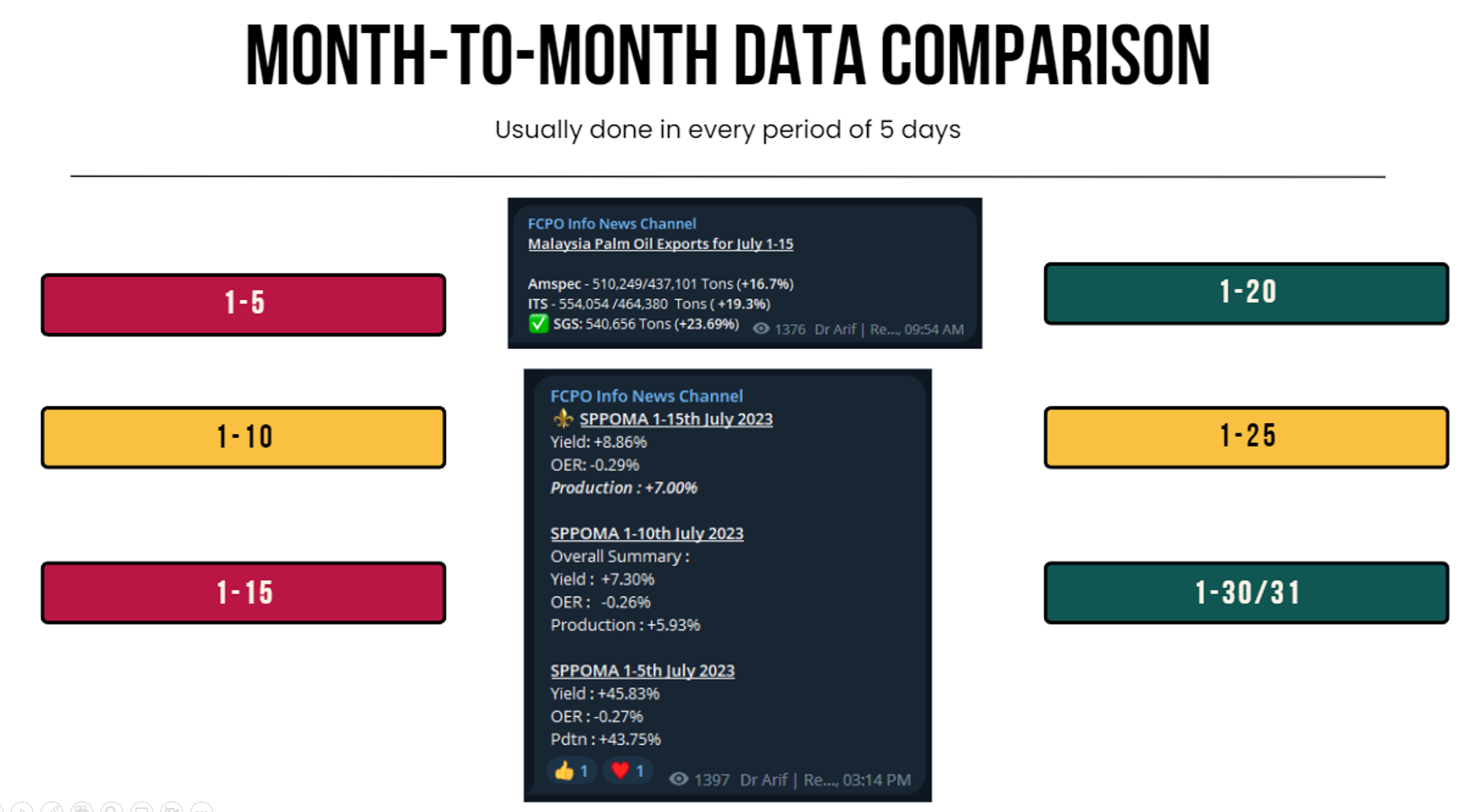
Task: Click the red 1-15 period button
Action: pos(243,592)
